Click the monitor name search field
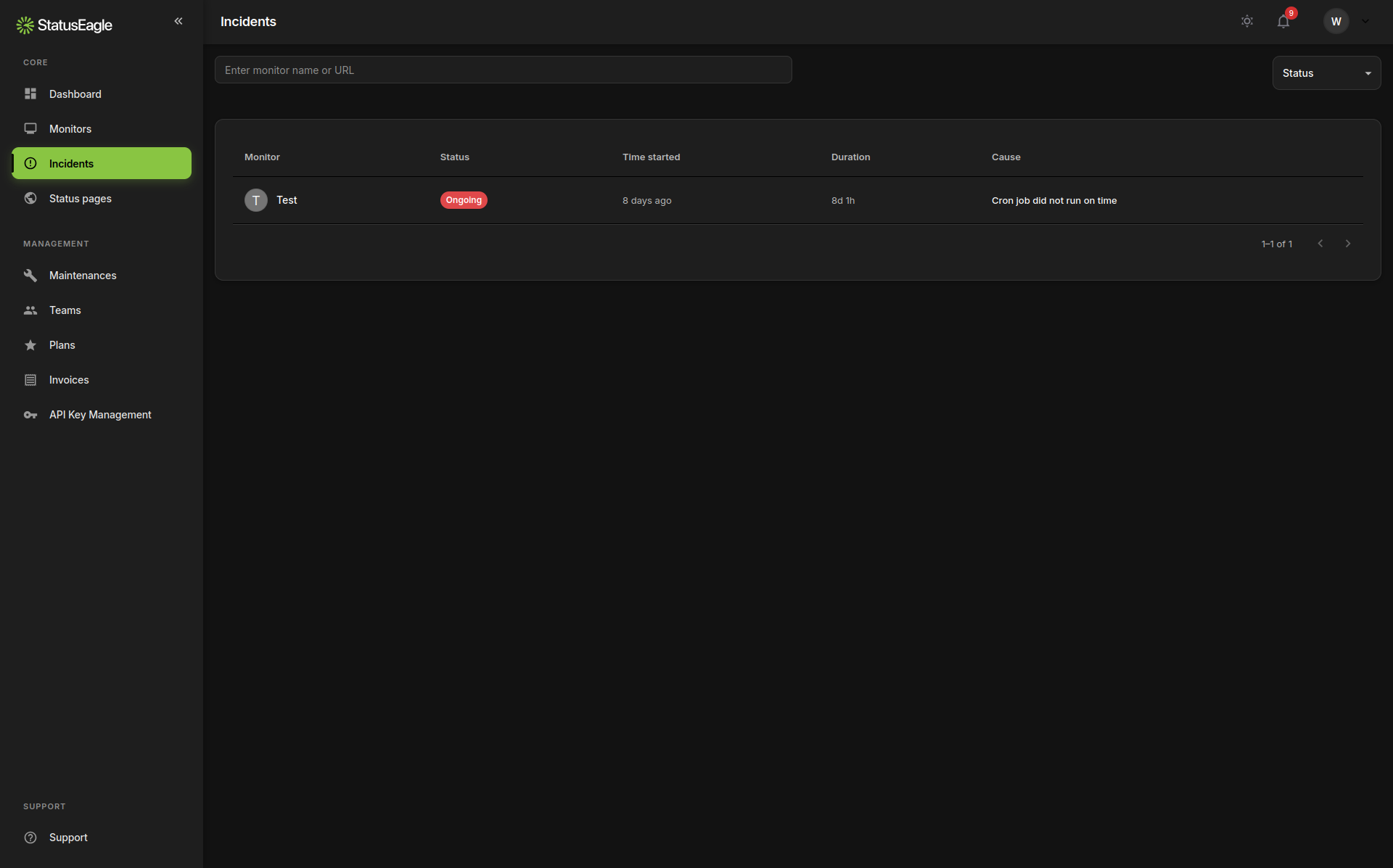1393x868 pixels. (x=503, y=70)
